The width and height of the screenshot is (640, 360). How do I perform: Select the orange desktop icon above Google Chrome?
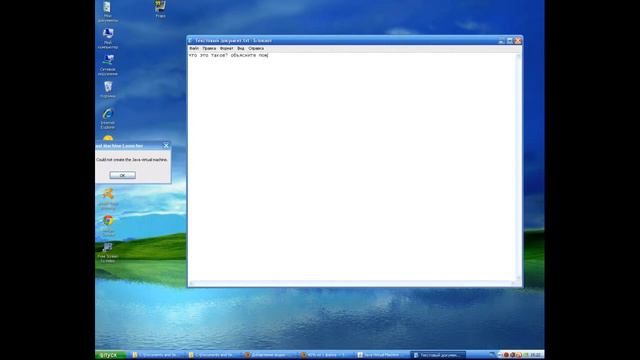click(x=108, y=198)
